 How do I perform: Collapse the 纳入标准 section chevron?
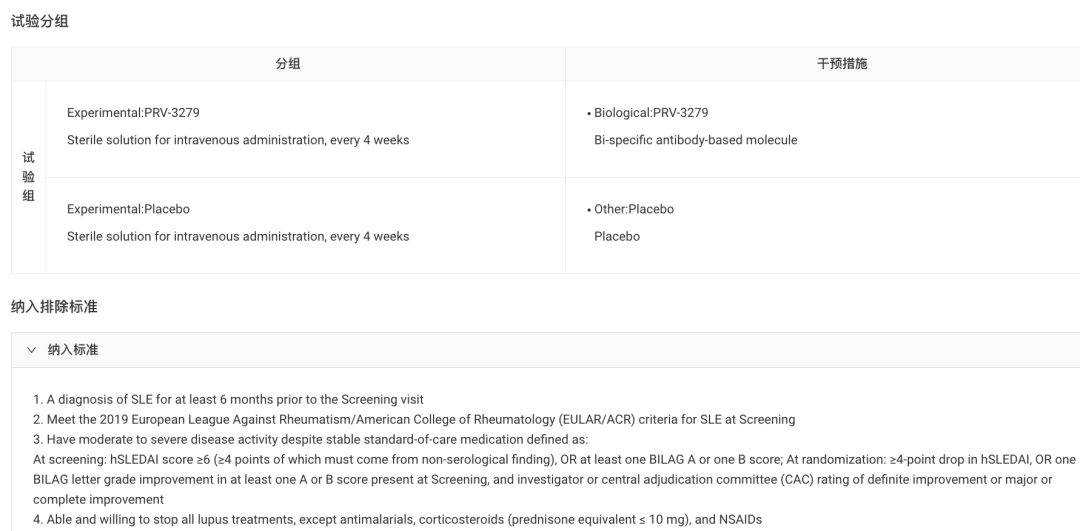coord(31,350)
